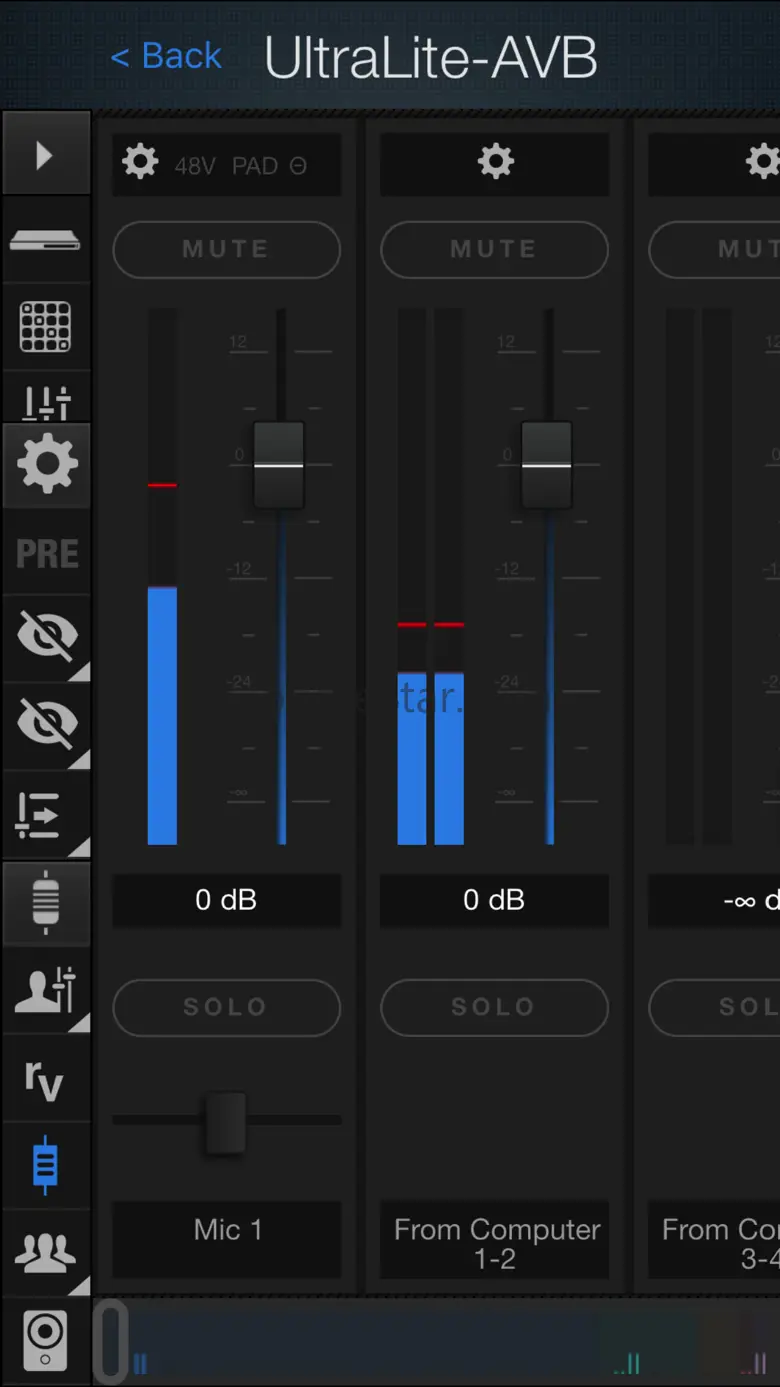This screenshot has width=780, height=1387.
Task: Click the Mic 1 volume fader handle
Action: pyautogui.click(x=279, y=465)
